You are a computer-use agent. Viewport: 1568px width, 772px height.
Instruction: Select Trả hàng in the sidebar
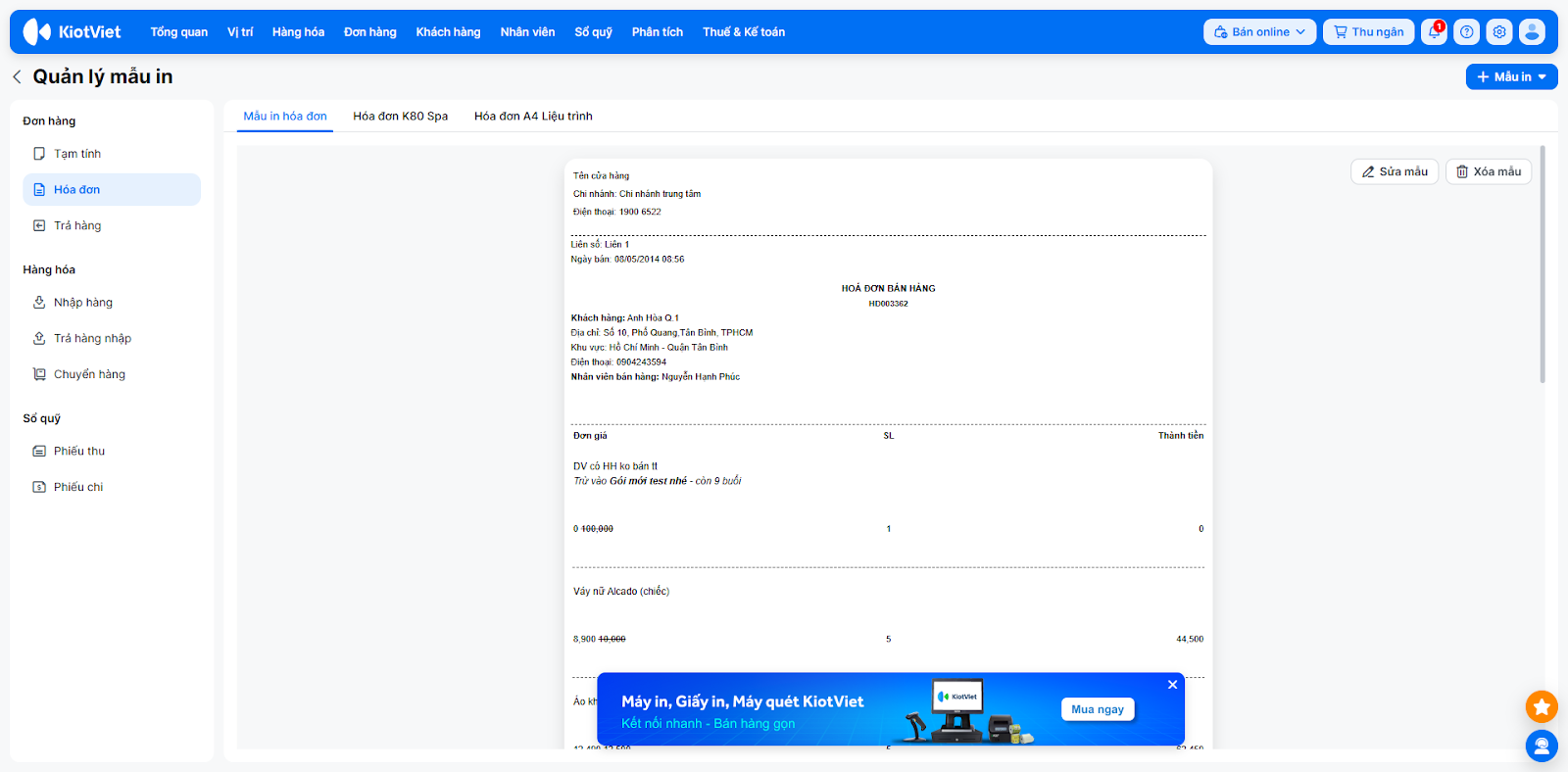112,225
